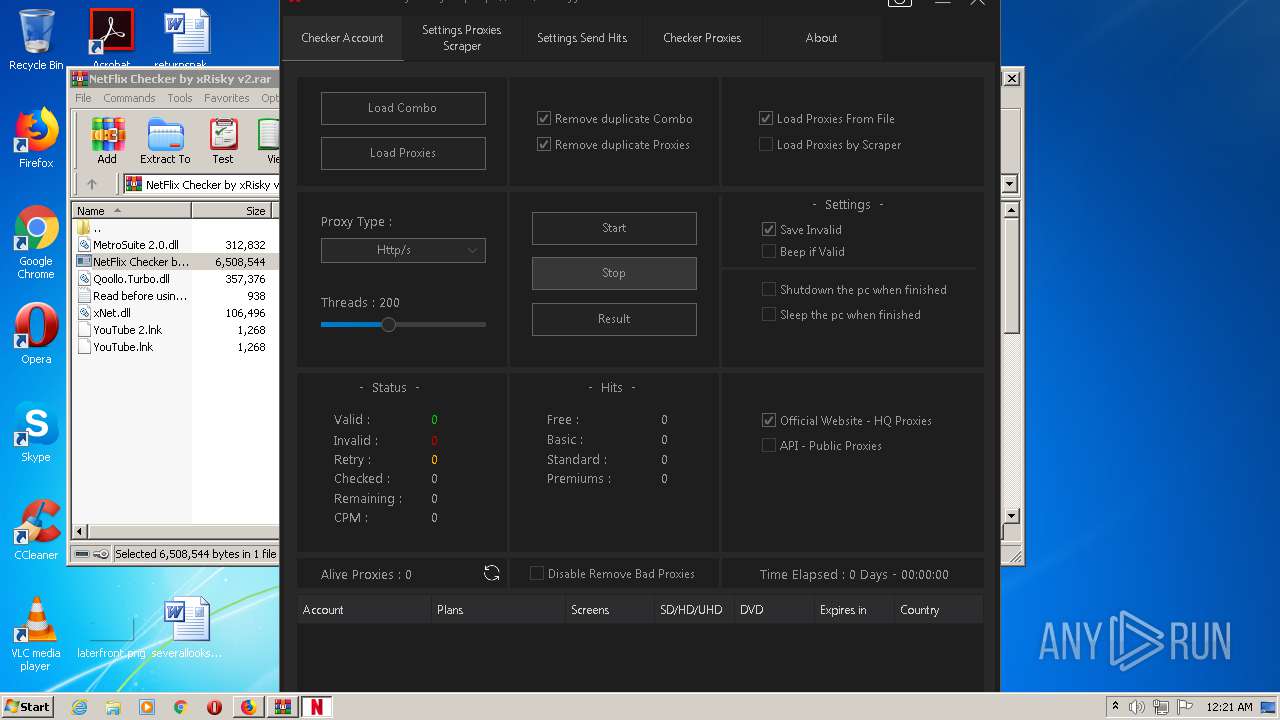Launch CCleaner from the desktop
1280x720 pixels.
click(x=36, y=529)
